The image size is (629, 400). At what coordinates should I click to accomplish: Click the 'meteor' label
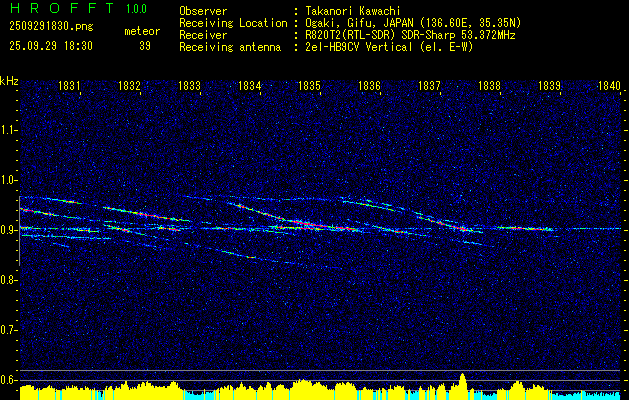pyautogui.click(x=142, y=32)
